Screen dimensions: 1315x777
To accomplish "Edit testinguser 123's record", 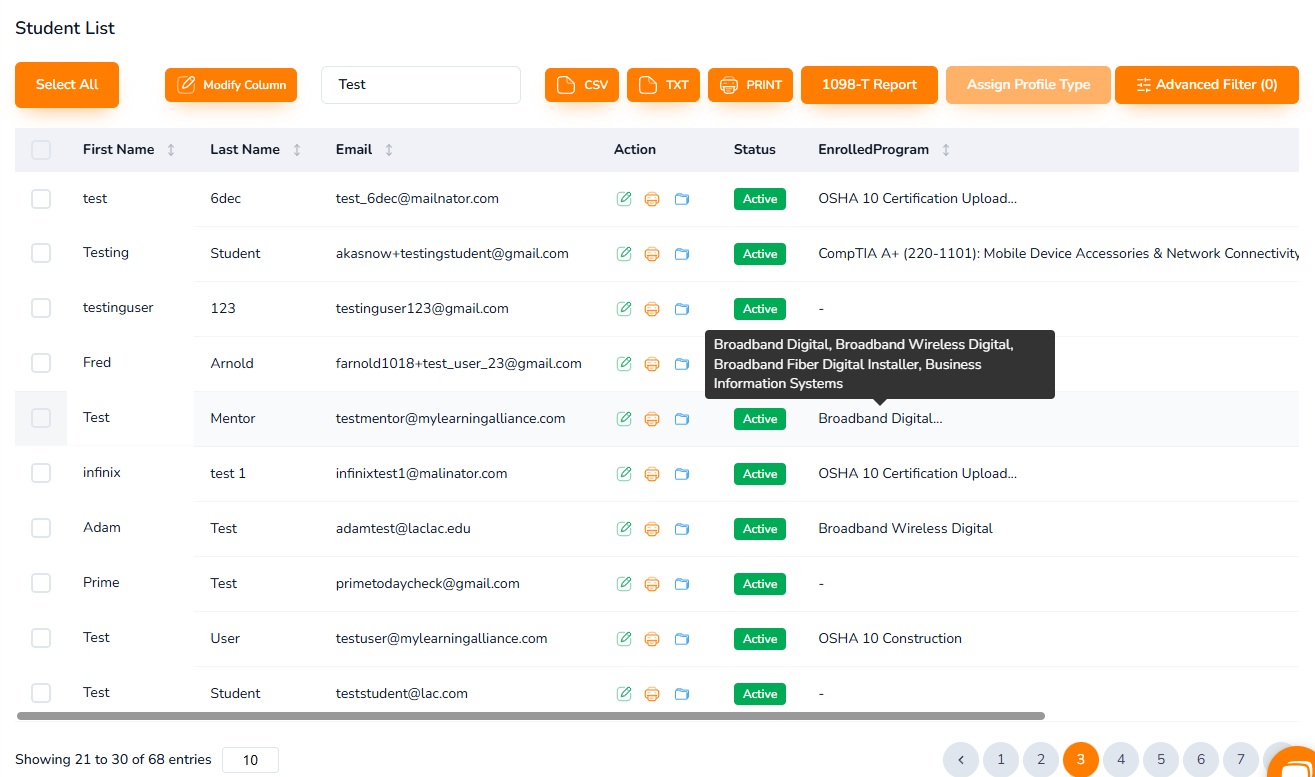I will tap(623, 308).
